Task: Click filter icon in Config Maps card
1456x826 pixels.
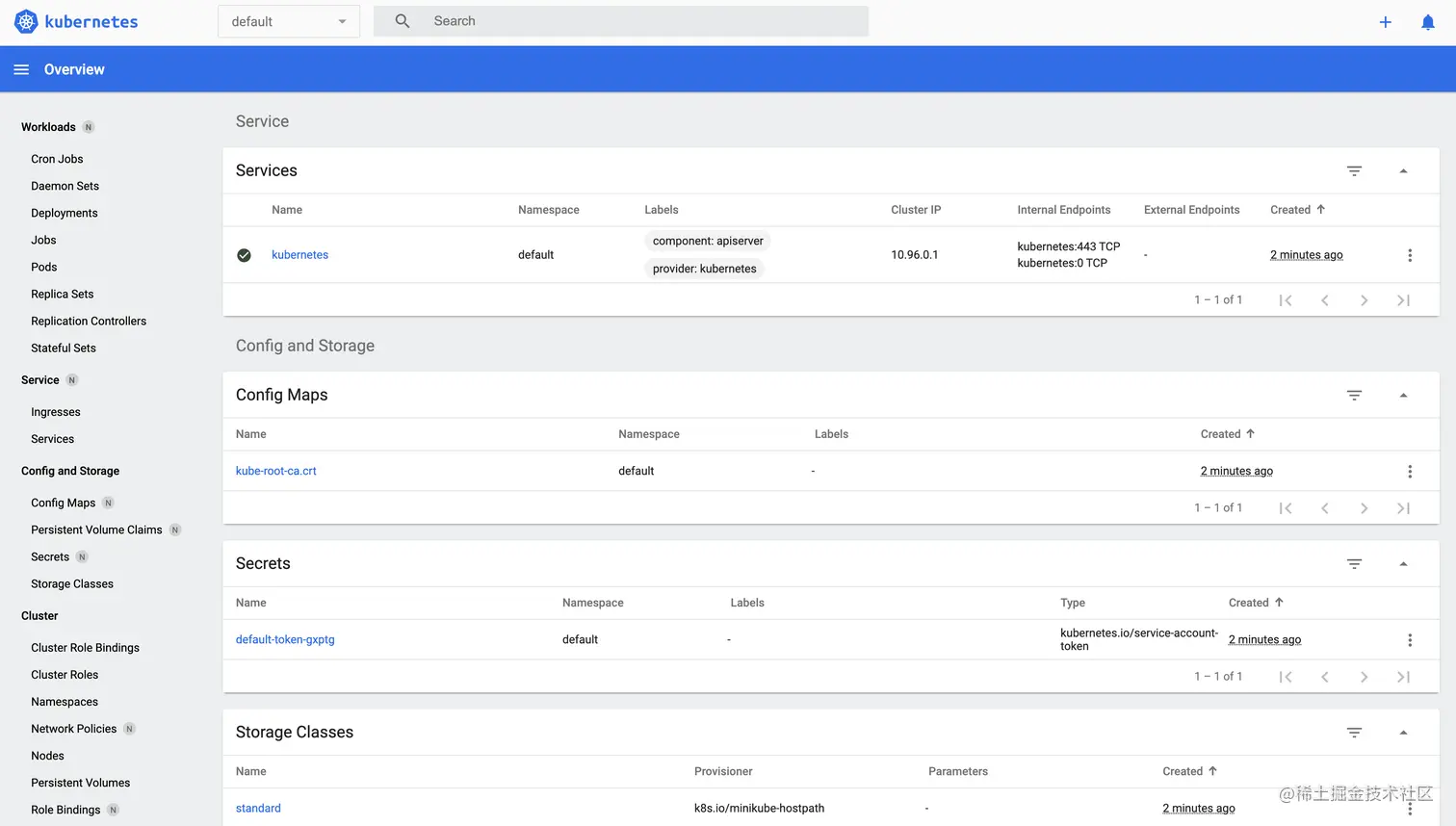Action: click(1354, 395)
